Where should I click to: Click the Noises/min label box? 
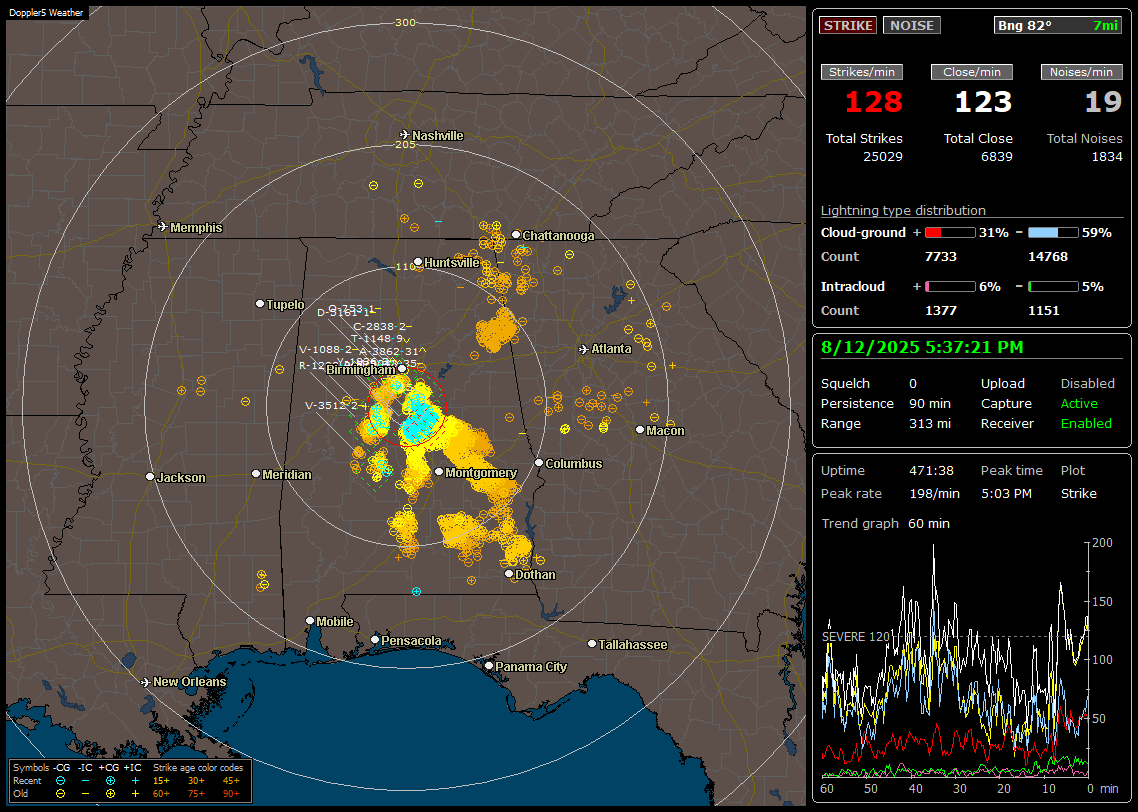1081,72
